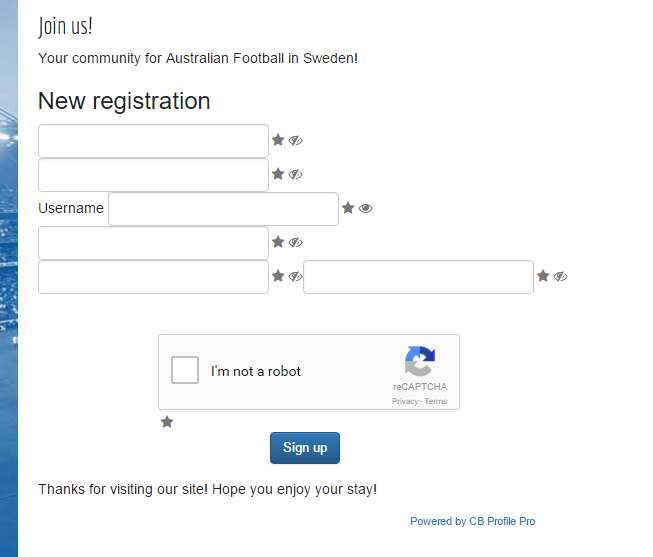Click the Sign up button

pyautogui.click(x=305, y=448)
